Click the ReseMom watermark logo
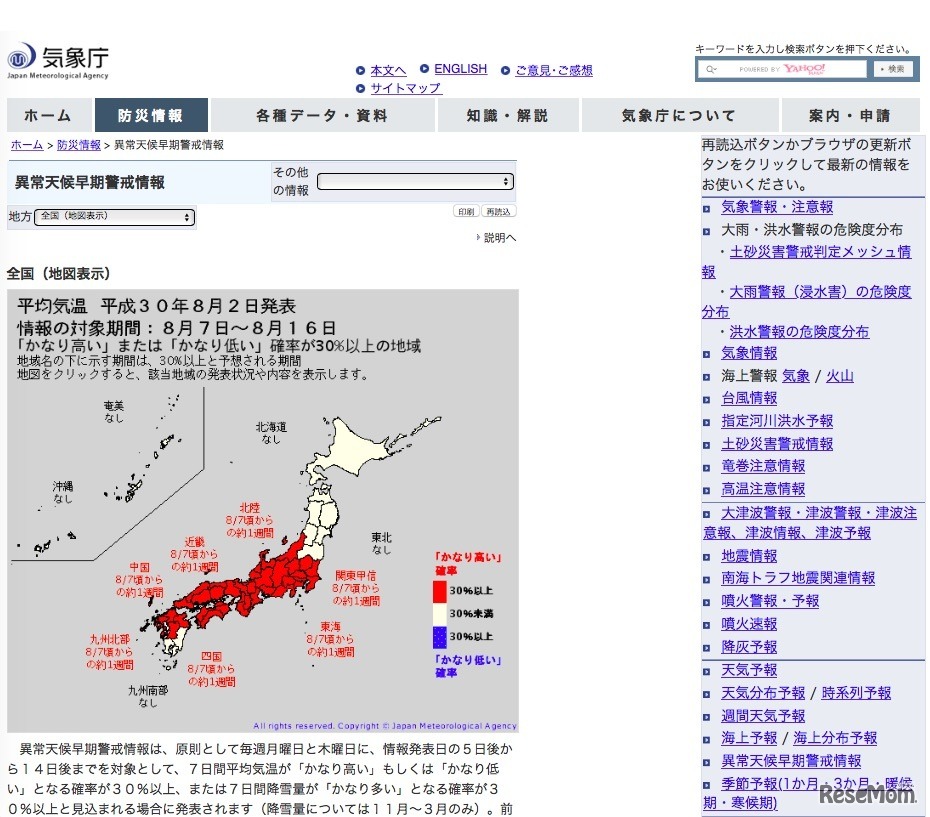This screenshot has height=817, width=930. pos(865,795)
